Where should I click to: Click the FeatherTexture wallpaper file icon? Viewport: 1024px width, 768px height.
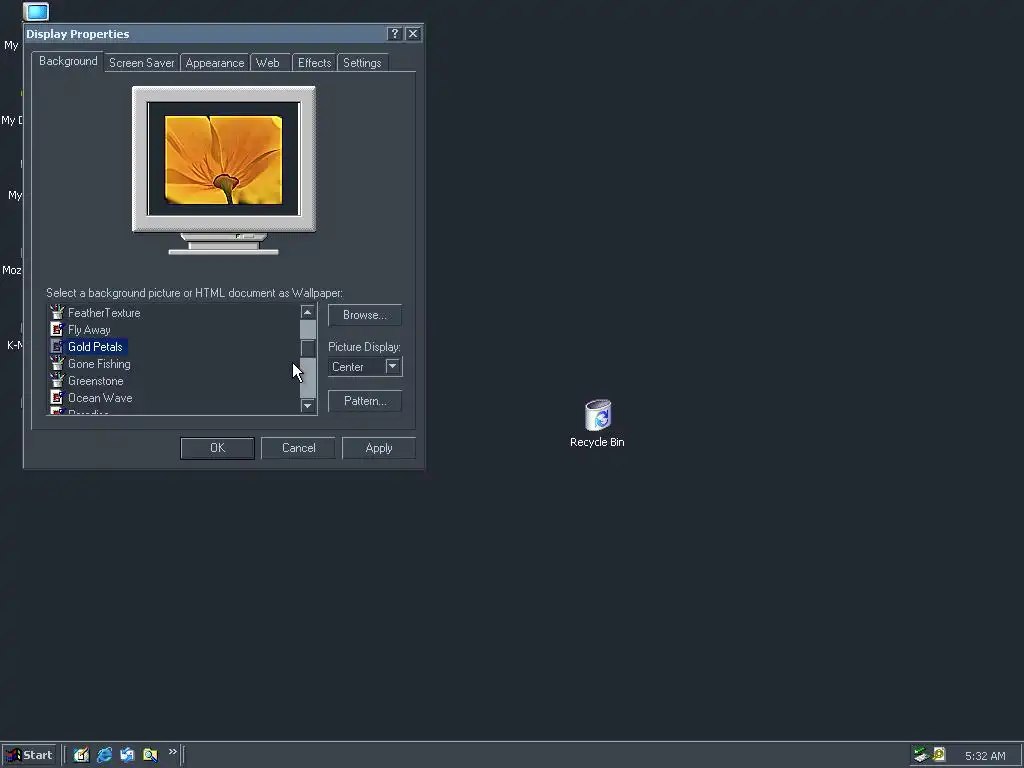tap(57, 312)
